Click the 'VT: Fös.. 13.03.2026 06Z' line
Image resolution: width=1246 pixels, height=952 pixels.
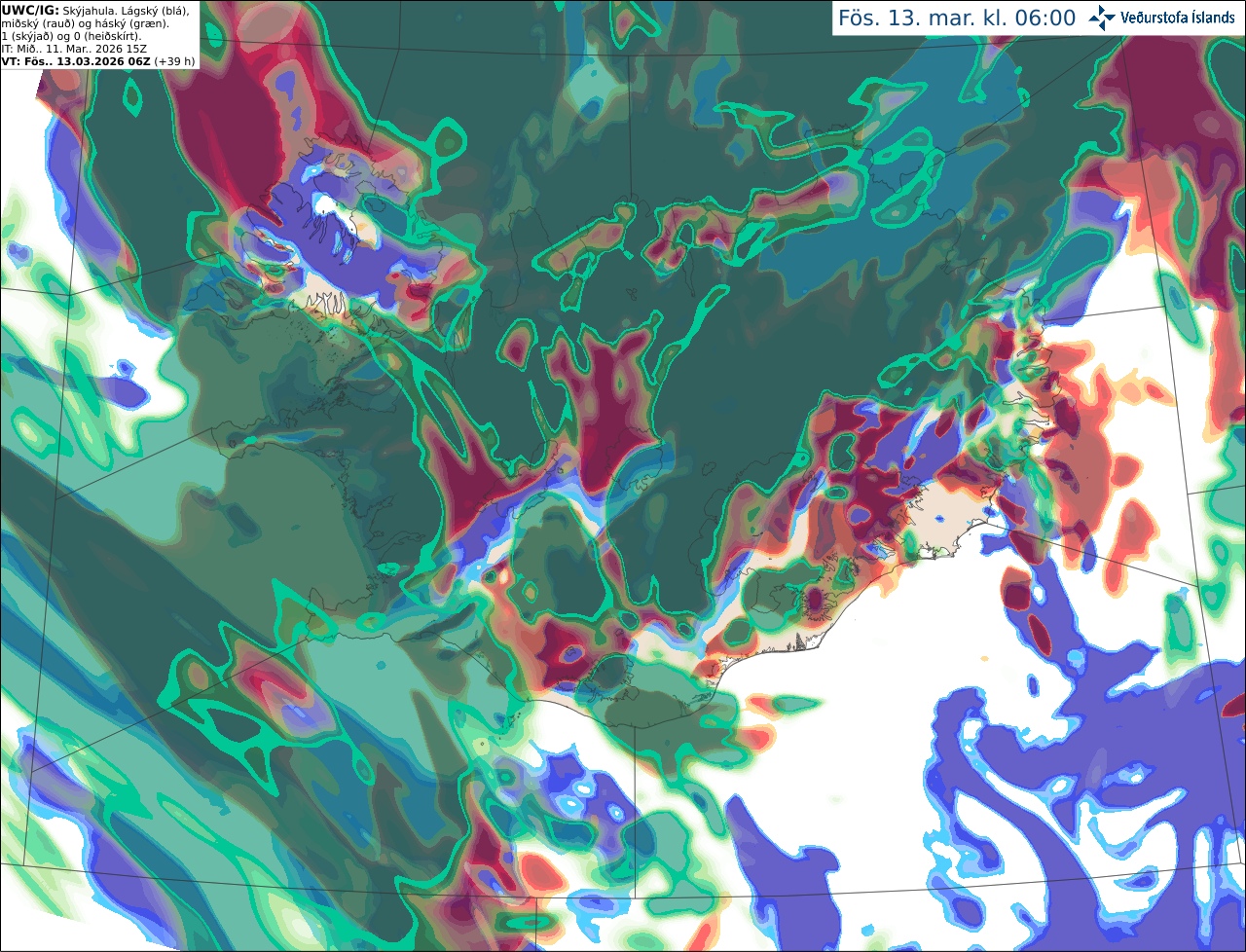[x=98, y=61]
